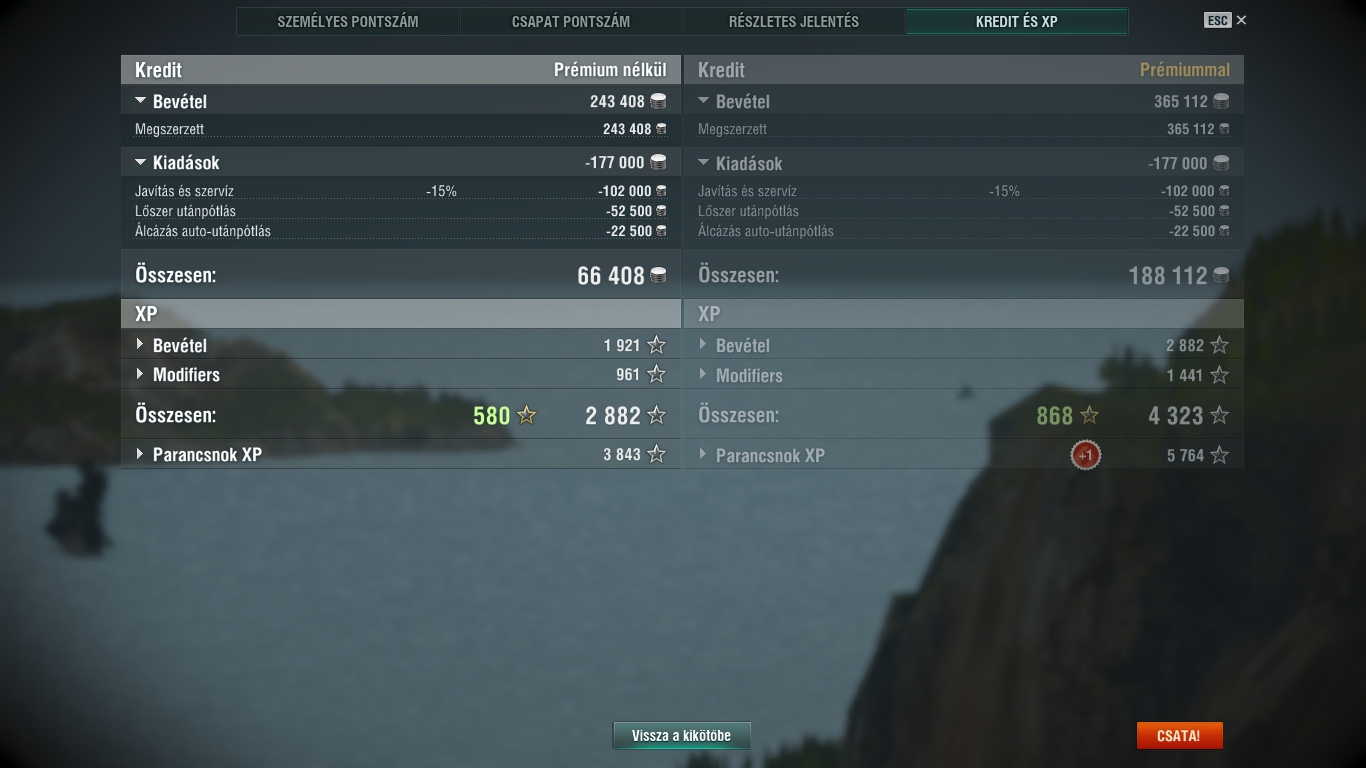Open the Csapat pontszám tab
The width and height of the screenshot is (1366, 768).
(x=571, y=21)
